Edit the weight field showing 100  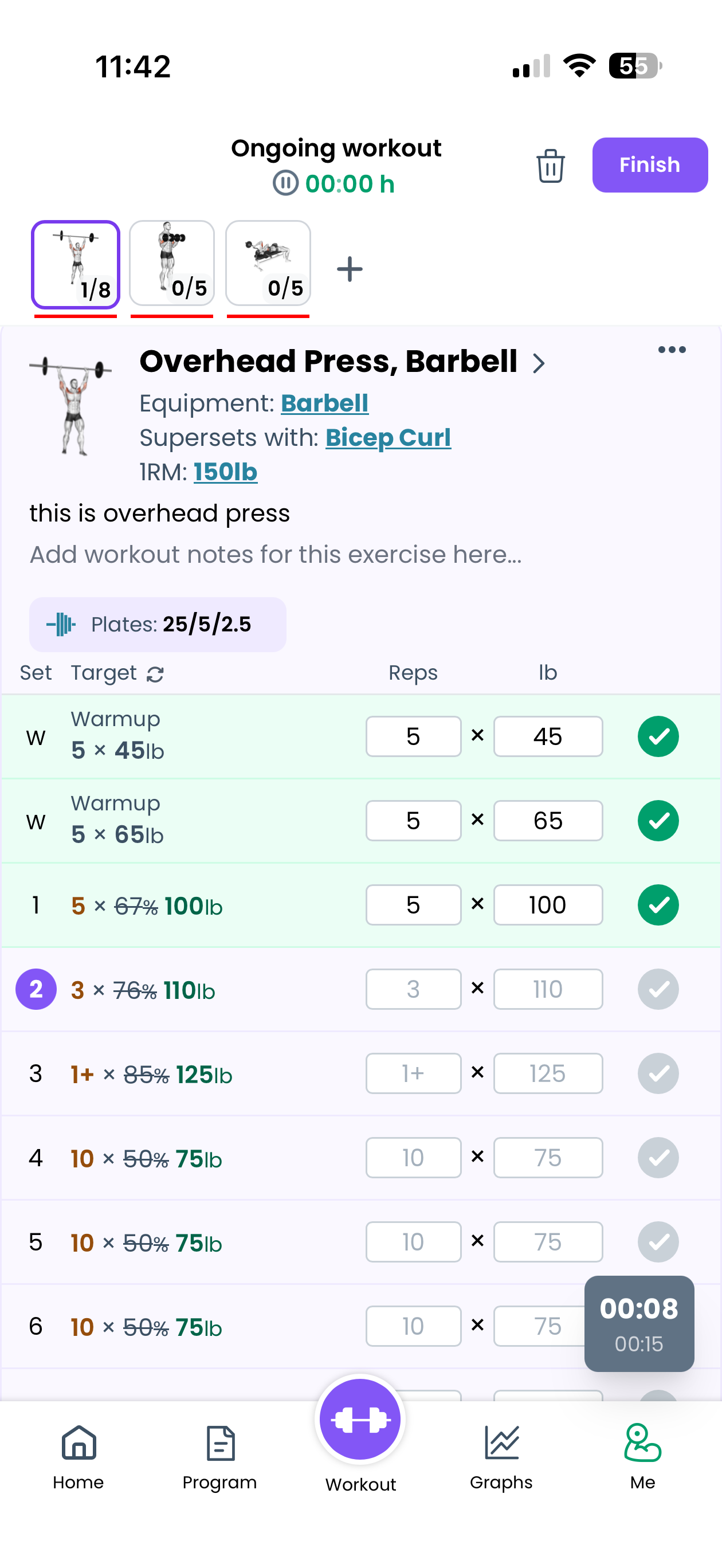click(547, 904)
